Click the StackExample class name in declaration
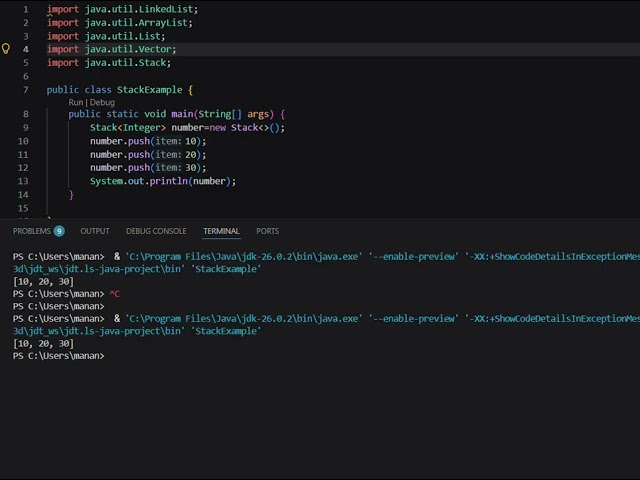The width and height of the screenshot is (640, 480). coord(149,90)
